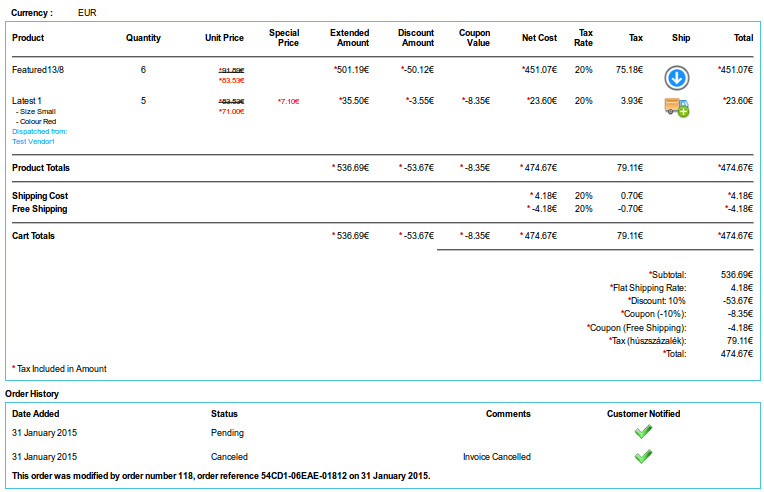764x492 pixels.
Task: Click the Ship column header
Action: coord(681,38)
